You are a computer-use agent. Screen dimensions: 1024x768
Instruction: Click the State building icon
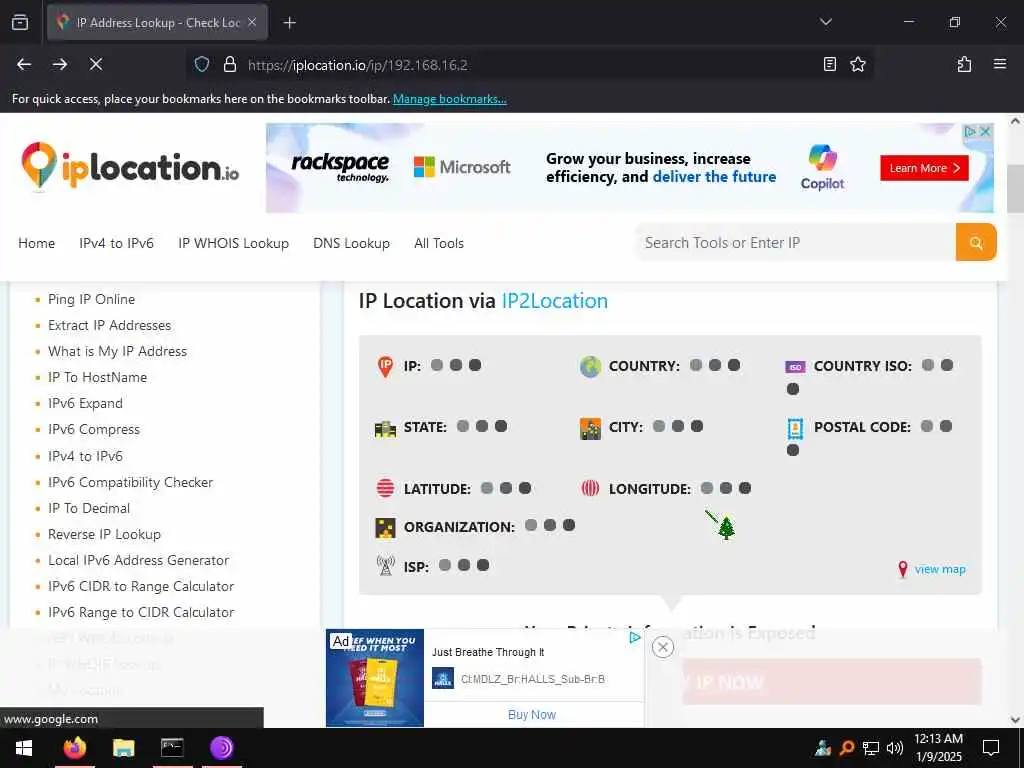coord(385,428)
